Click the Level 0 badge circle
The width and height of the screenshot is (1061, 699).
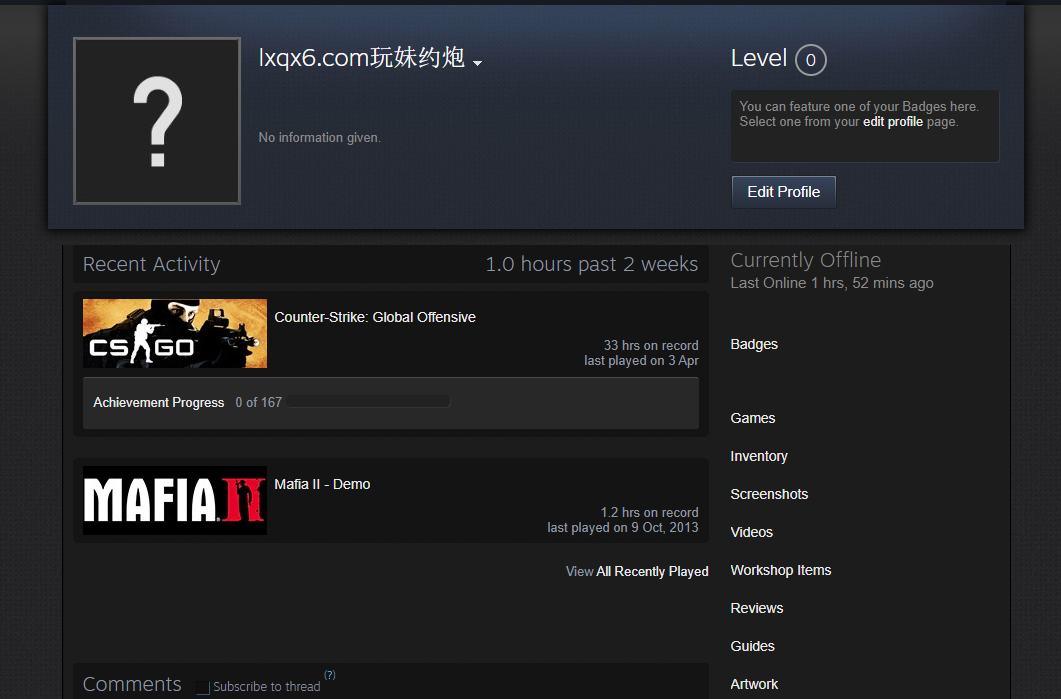[x=811, y=60]
